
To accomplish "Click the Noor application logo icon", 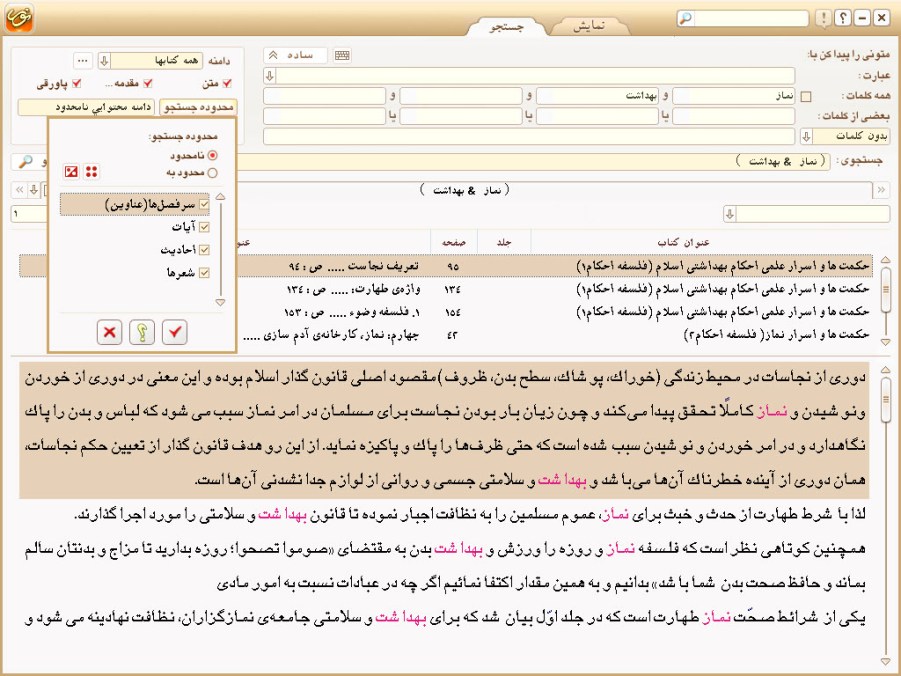I will tap(20, 17).
